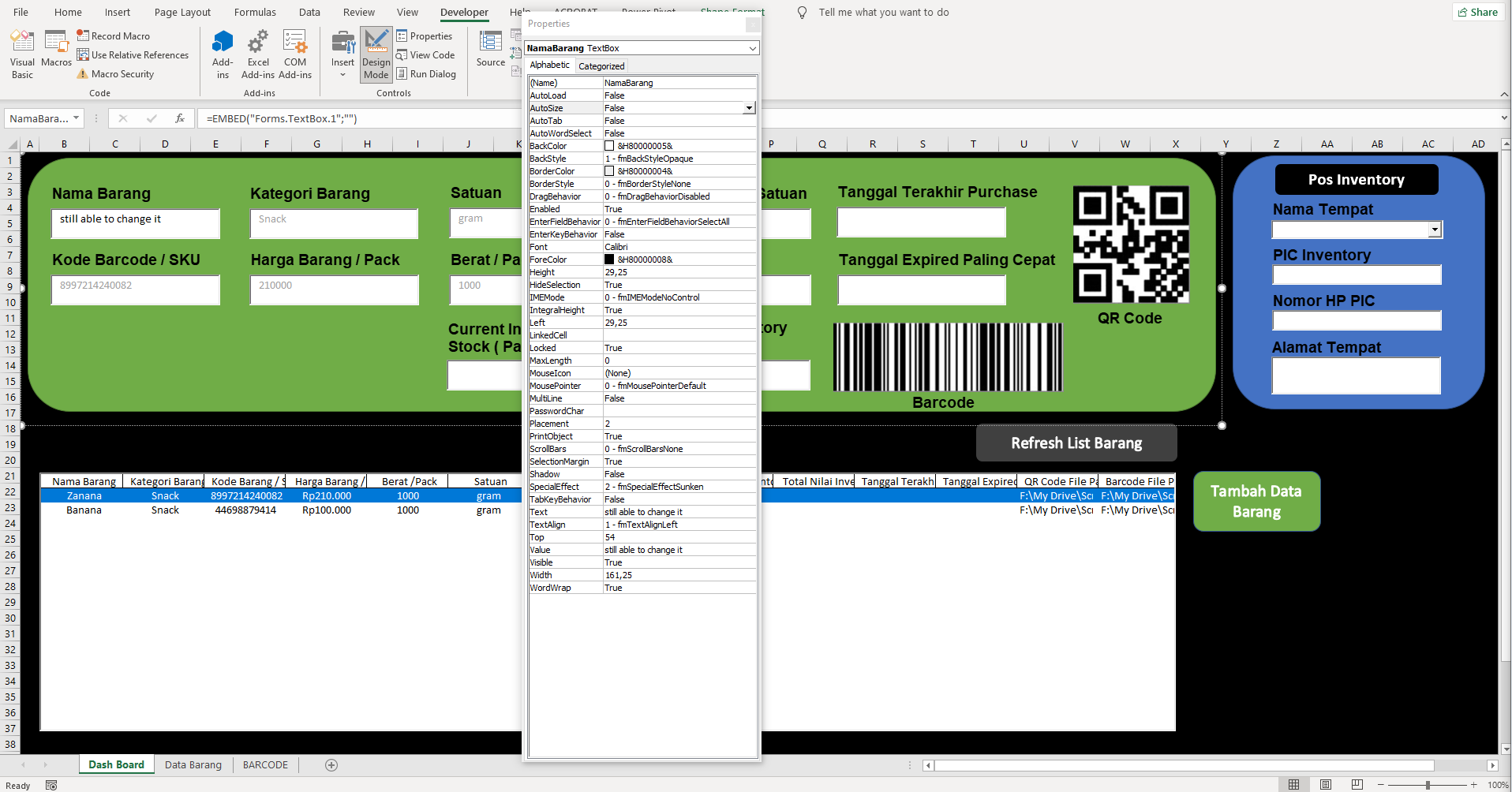
Task: Start Record Macro
Action: [113, 35]
